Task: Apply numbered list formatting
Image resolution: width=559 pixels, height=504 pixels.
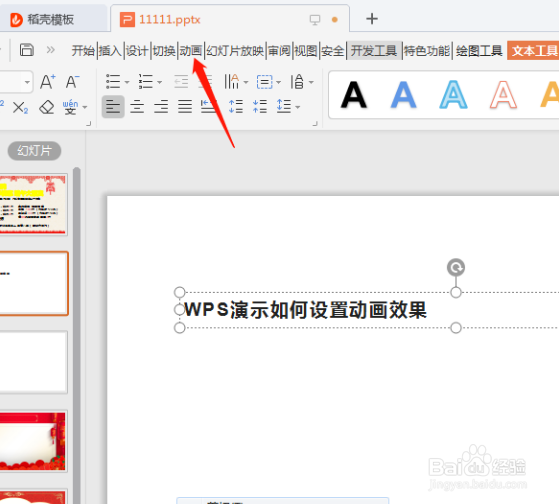Action: [x=146, y=82]
